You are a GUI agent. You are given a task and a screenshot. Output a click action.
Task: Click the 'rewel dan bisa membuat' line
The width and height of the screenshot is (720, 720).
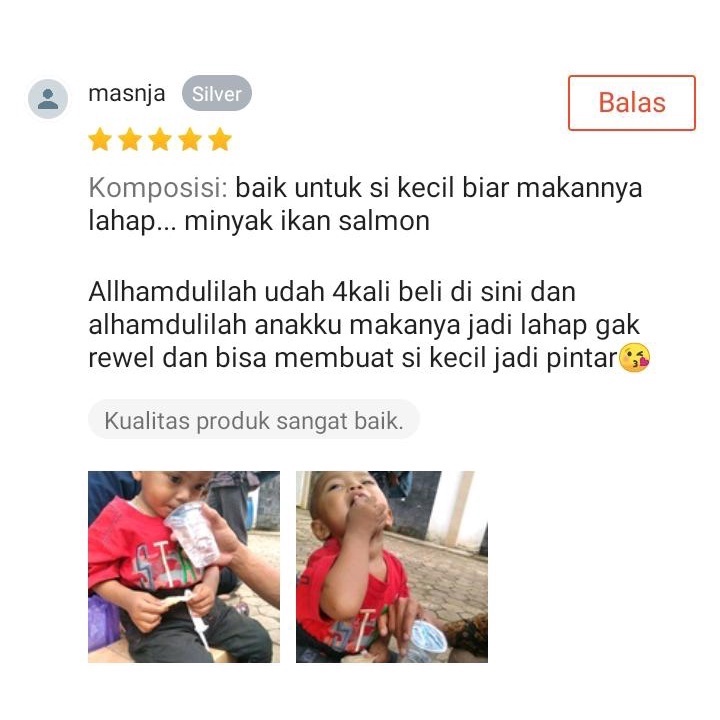pos(353,358)
